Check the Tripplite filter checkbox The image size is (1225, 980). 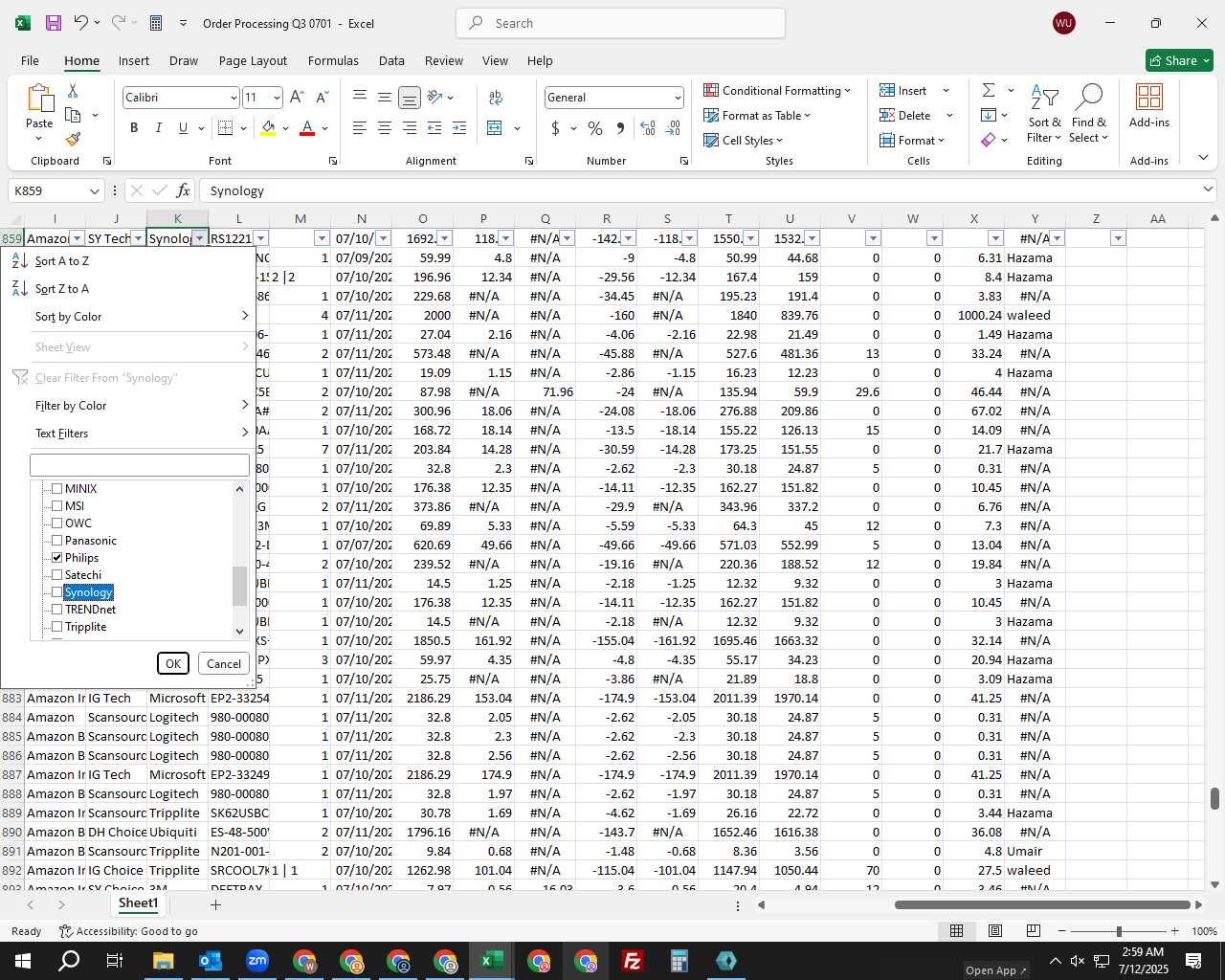tap(57, 626)
